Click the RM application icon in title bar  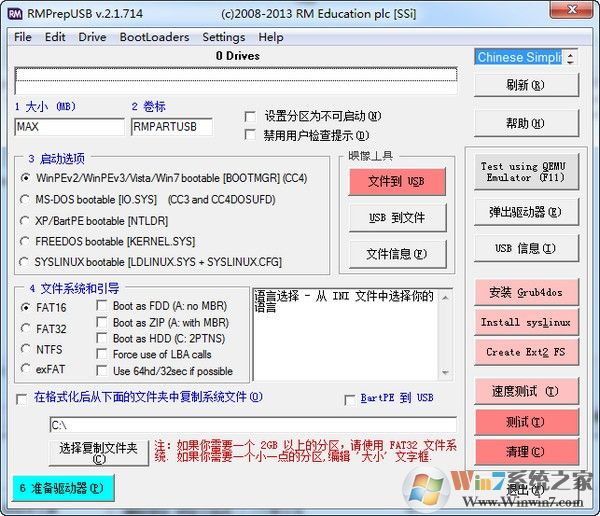tap(15, 14)
